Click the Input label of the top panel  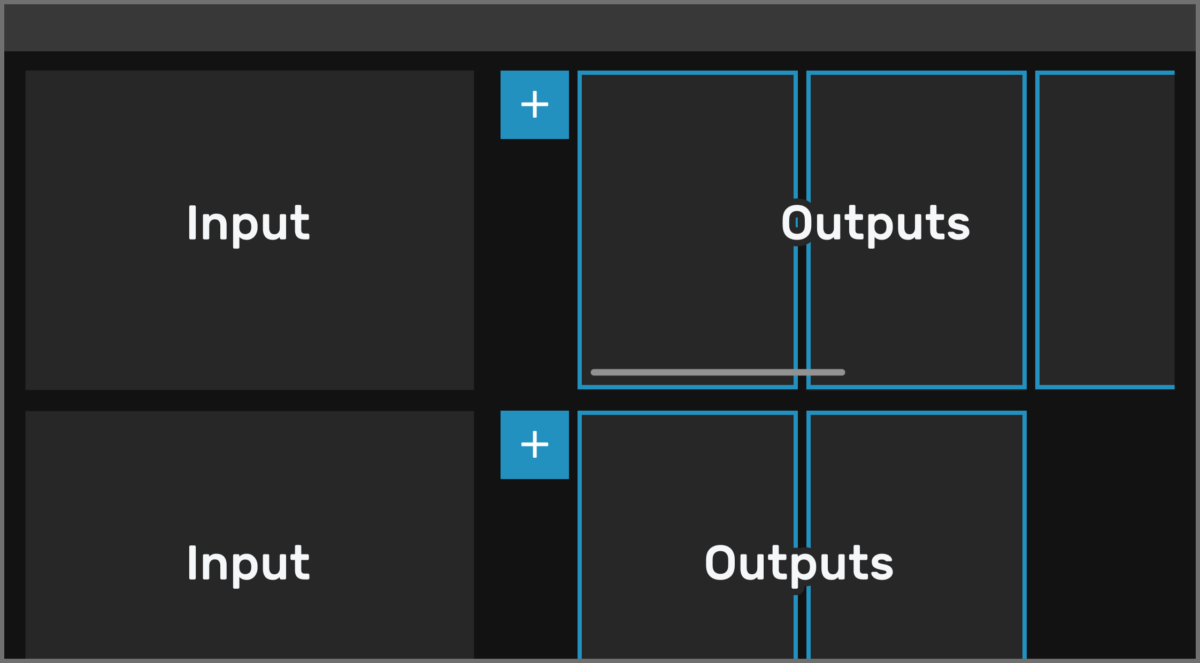(x=249, y=223)
